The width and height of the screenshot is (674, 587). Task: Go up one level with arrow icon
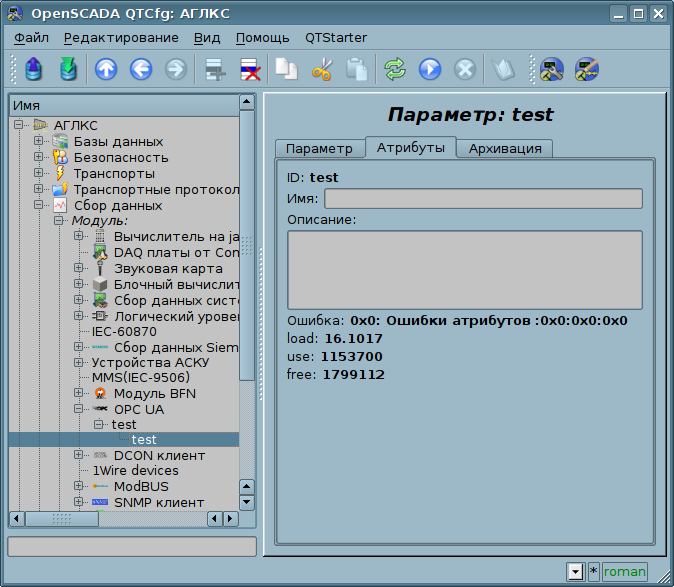point(106,69)
